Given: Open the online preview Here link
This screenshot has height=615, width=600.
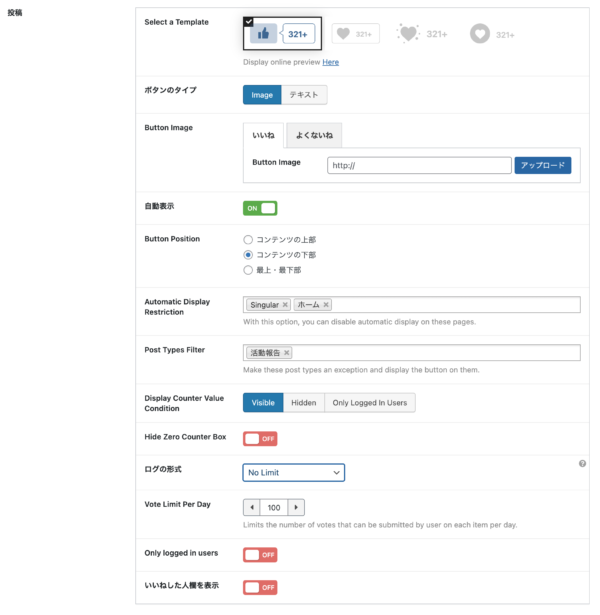Looking at the screenshot, I should pos(330,62).
